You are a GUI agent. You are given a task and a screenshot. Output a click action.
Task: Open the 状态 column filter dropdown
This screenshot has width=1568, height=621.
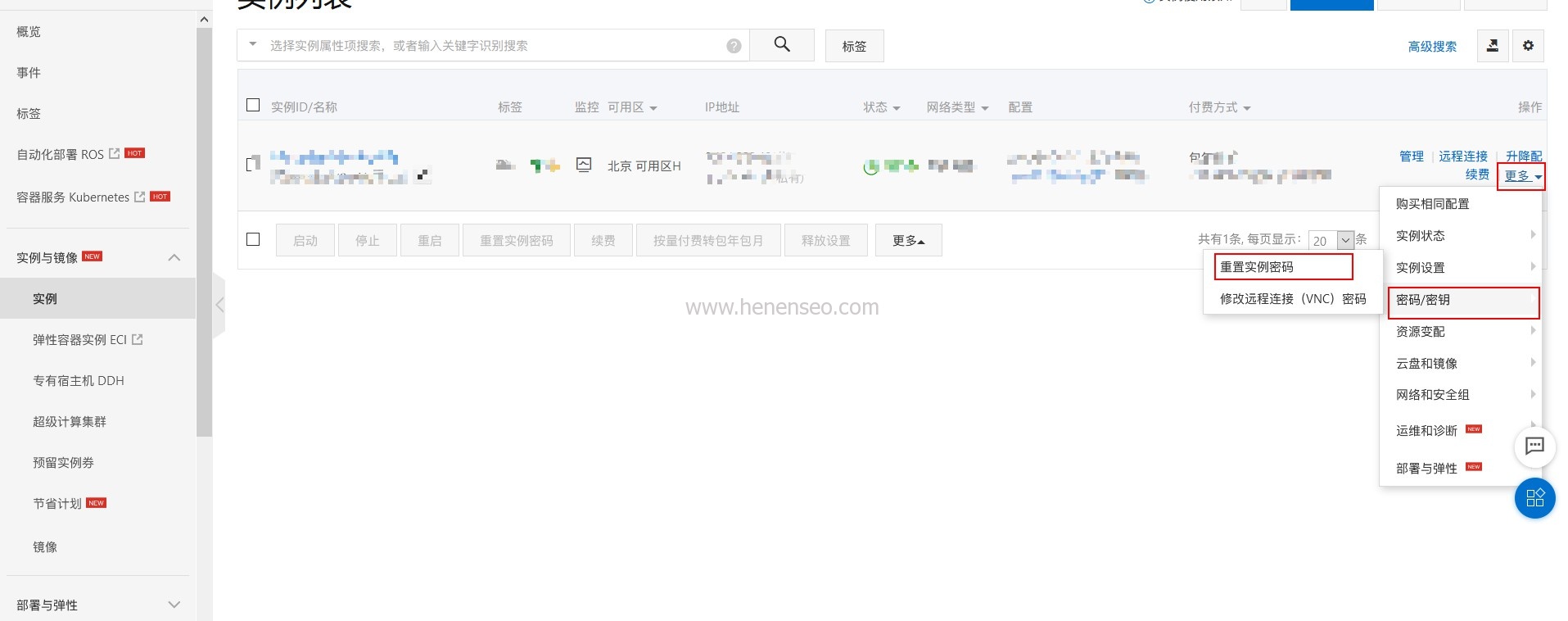pyautogui.click(x=881, y=107)
